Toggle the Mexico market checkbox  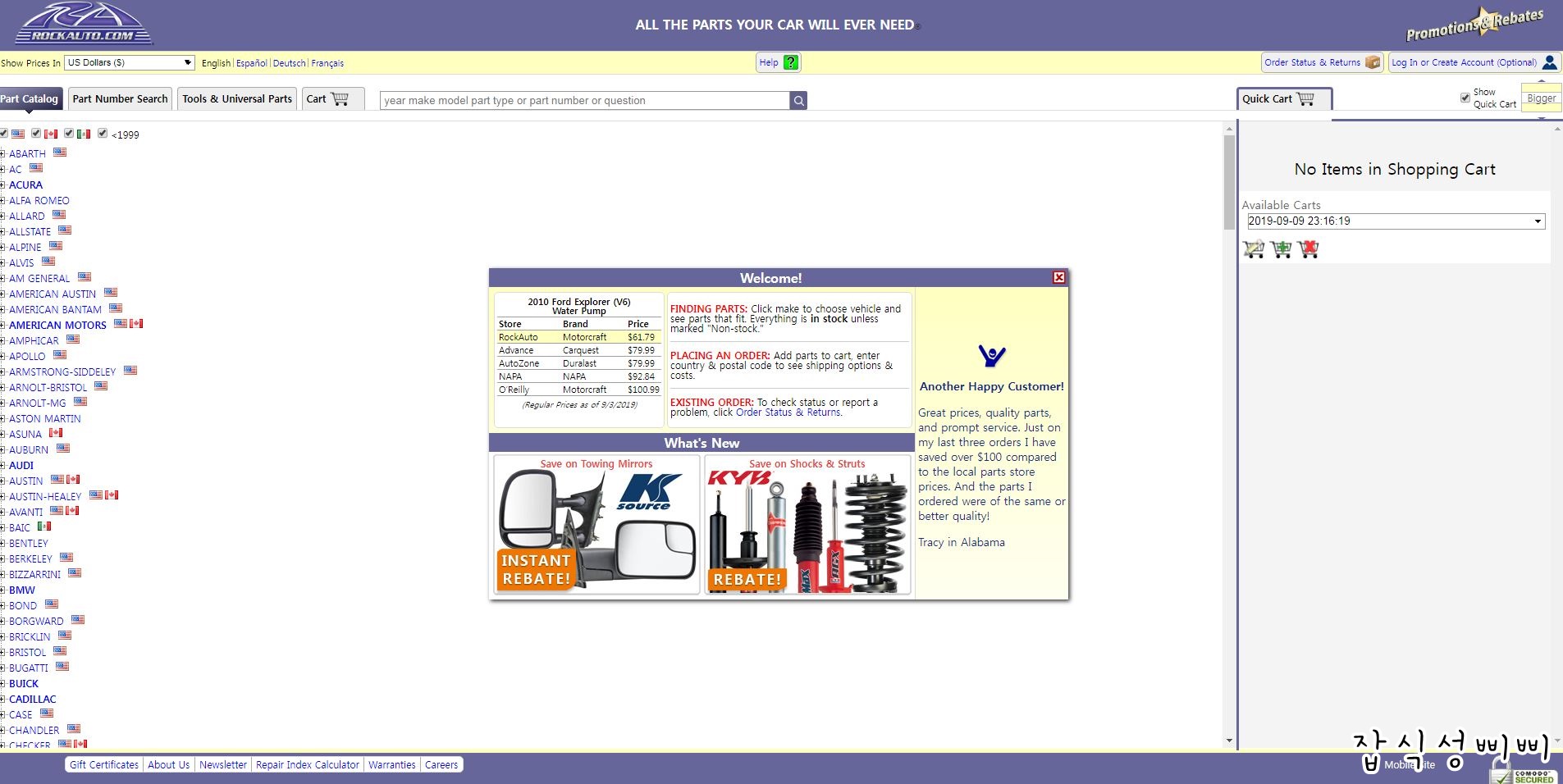coord(69,133)
